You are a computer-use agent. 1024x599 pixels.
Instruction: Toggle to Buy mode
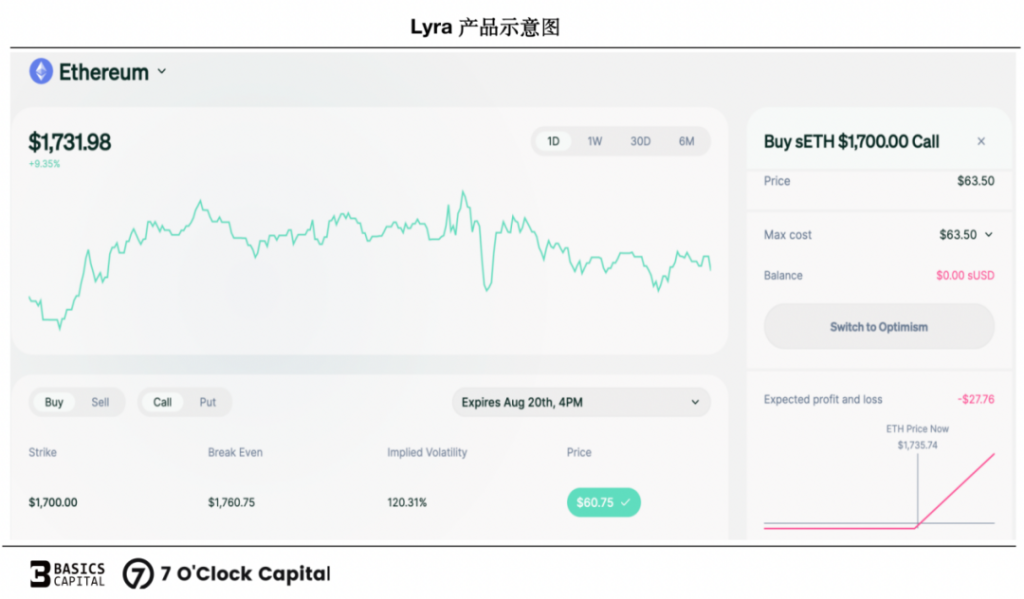click(x=54, y=402)
